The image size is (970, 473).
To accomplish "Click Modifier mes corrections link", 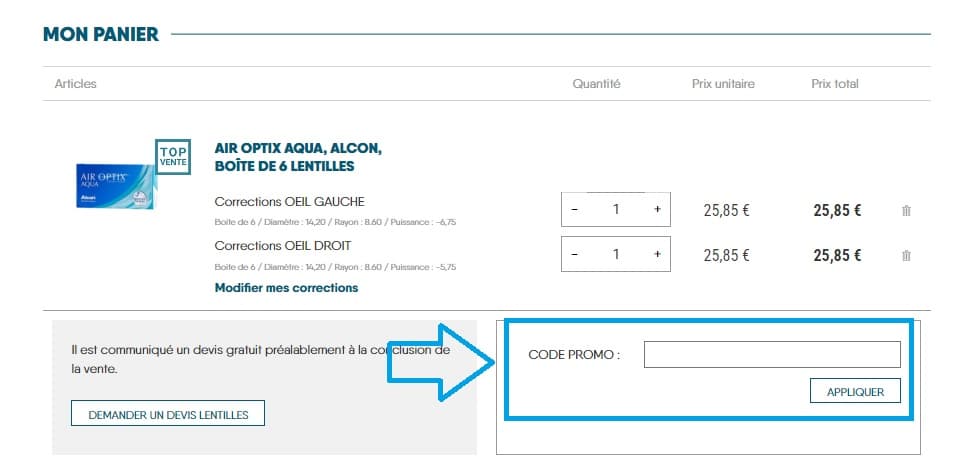I will (286, 288).
